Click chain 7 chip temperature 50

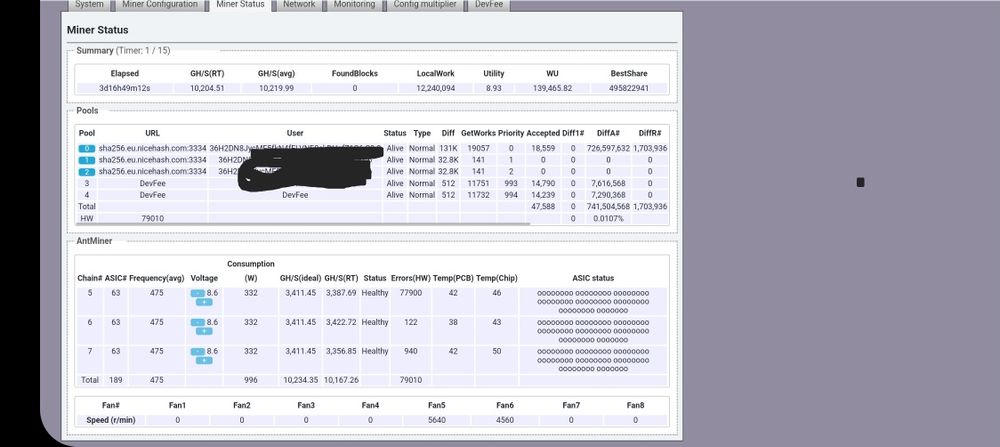tap(497, 351)
